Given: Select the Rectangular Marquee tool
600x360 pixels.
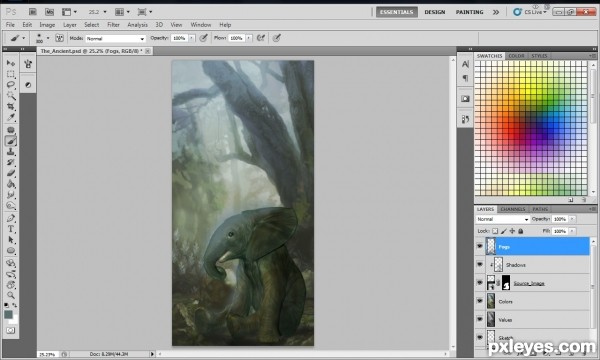Looking at the screenshot, I should (x=11, y=74).
